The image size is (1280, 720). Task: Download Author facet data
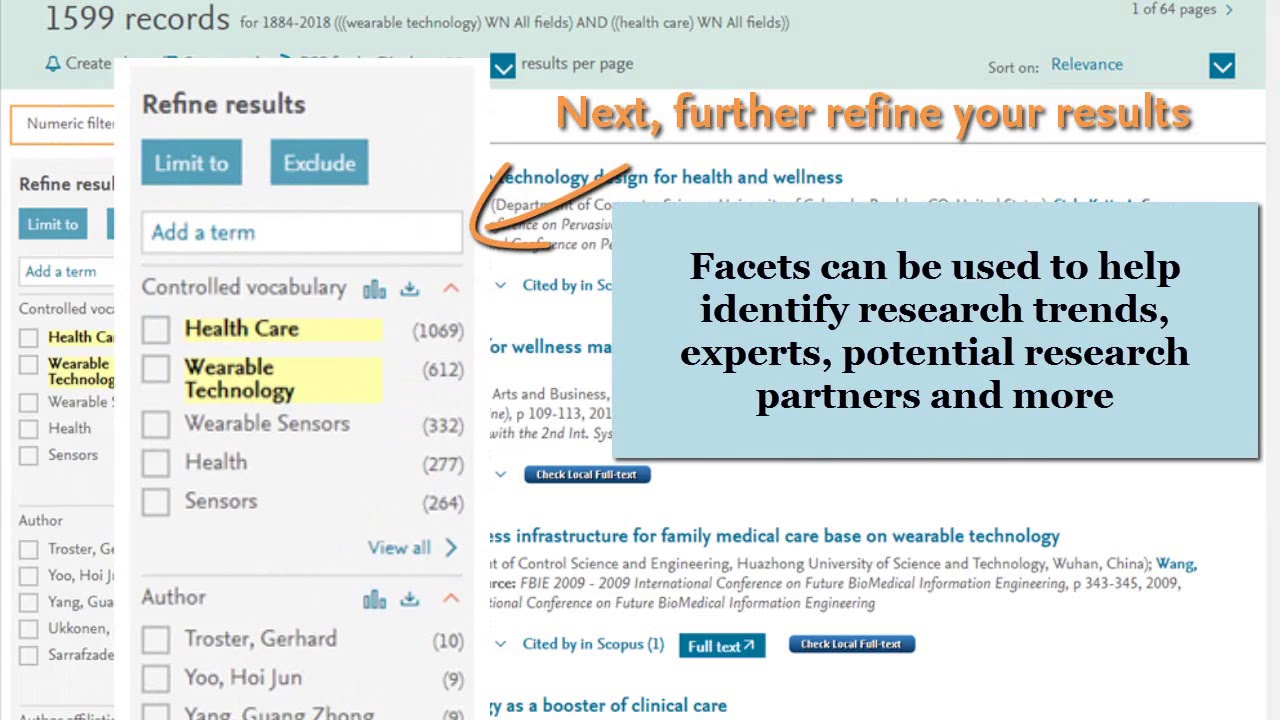click(410, 599)
